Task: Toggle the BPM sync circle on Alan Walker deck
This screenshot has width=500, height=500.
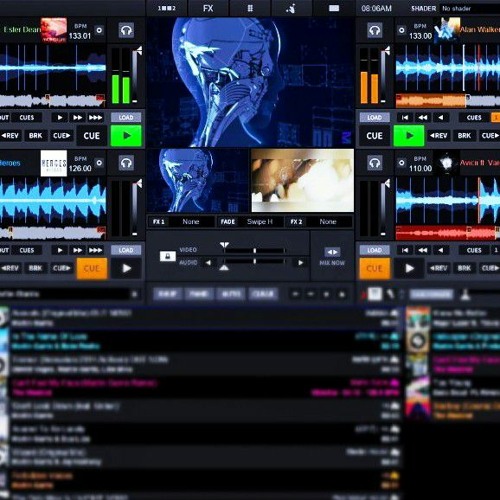Action: point(402,30)
